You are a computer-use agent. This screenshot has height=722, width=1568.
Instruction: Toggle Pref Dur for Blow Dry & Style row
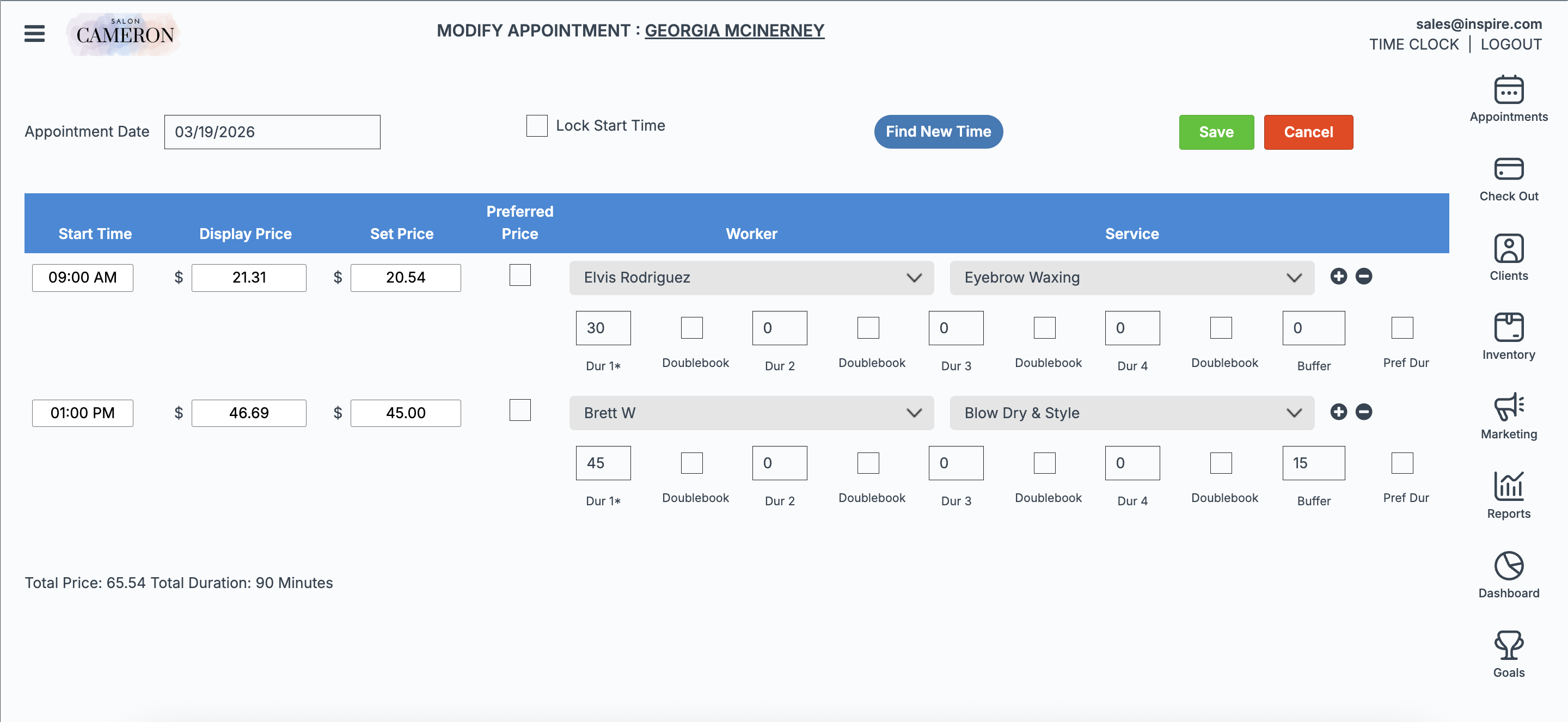pos(1402,463)
